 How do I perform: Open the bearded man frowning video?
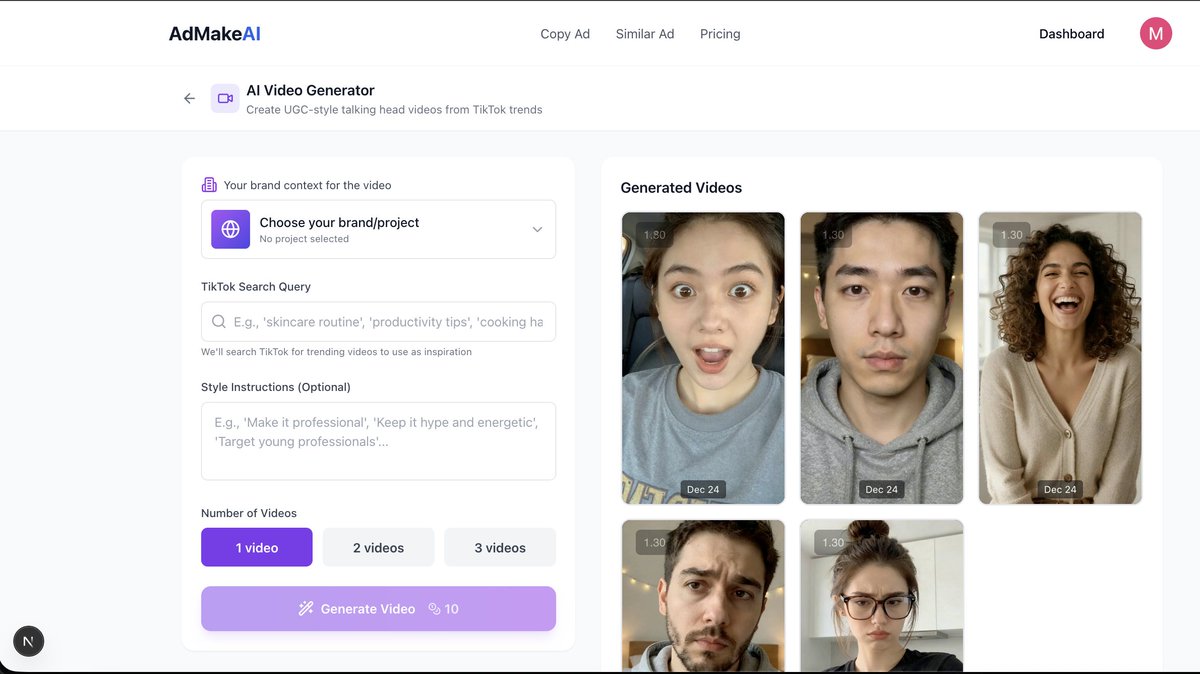point(703,595)
